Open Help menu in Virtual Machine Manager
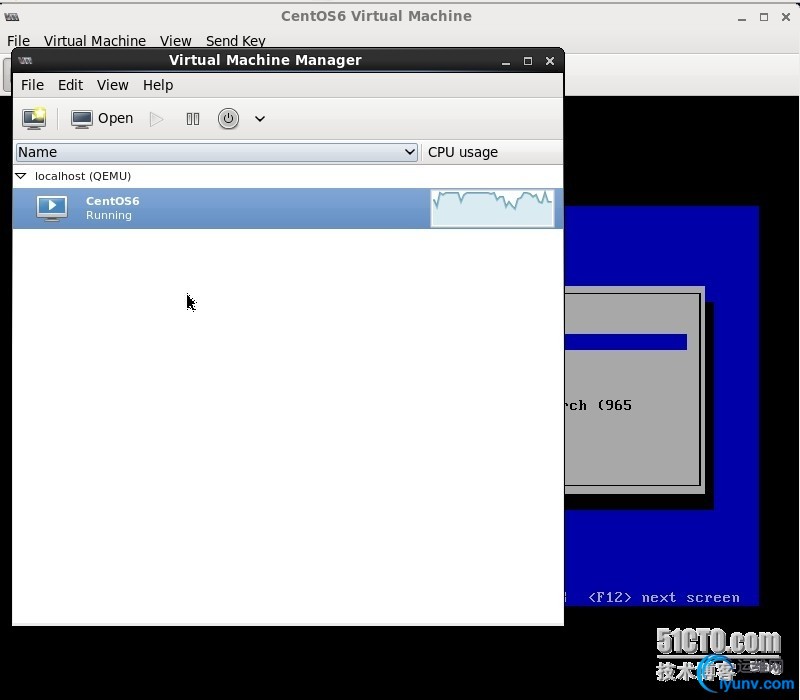The height and width of the screenshot is (700, 800). pos(158,85)
